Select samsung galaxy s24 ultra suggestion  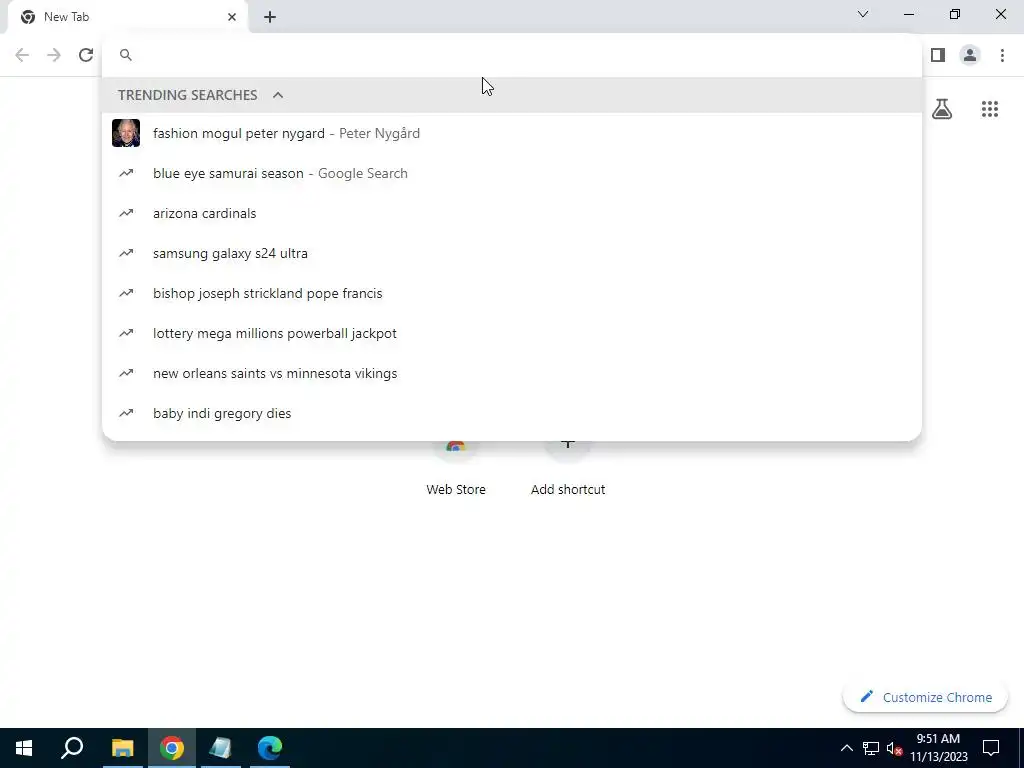coord(512,253)
